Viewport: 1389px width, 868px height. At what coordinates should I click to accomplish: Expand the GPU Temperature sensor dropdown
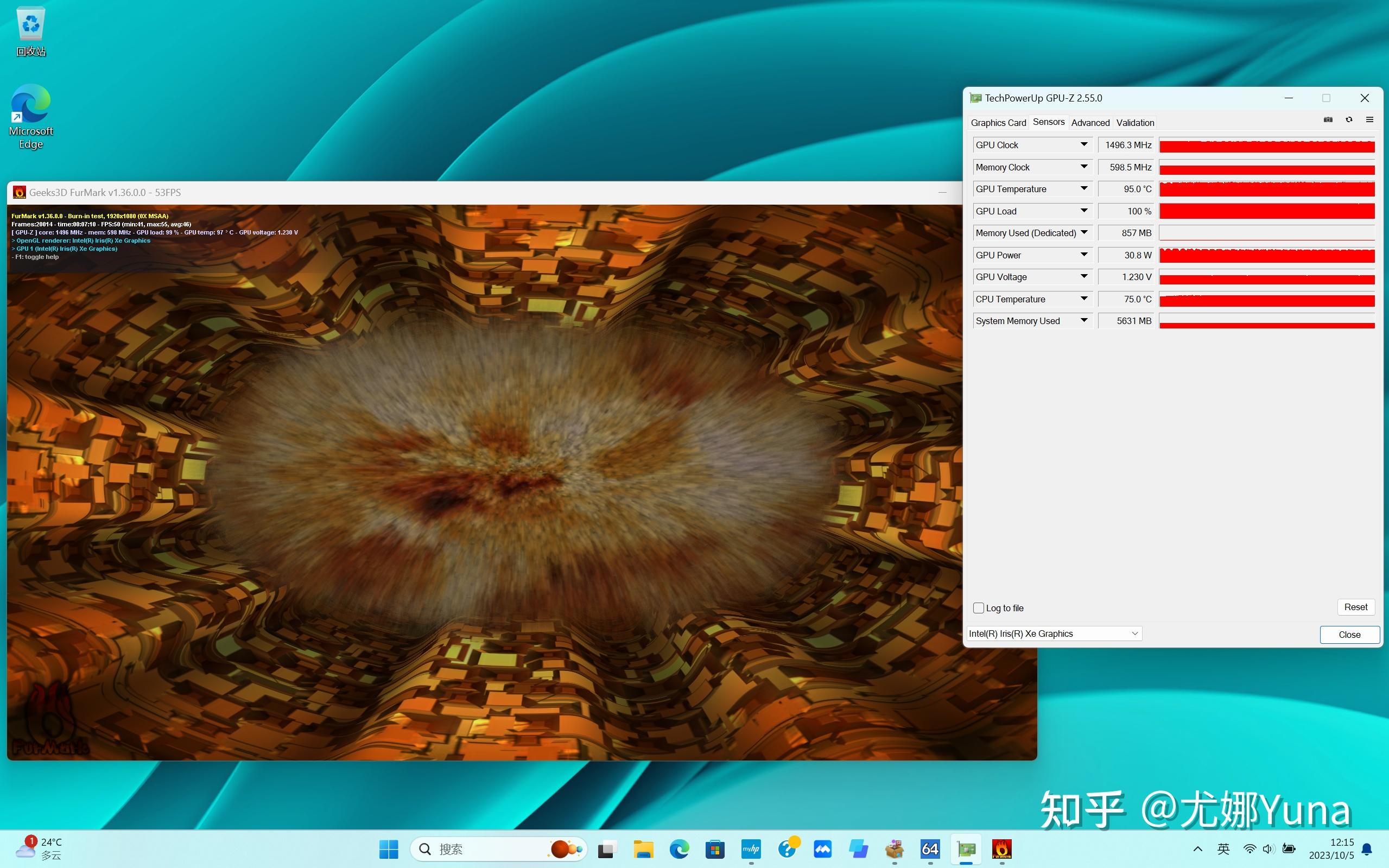(1083, 189)
